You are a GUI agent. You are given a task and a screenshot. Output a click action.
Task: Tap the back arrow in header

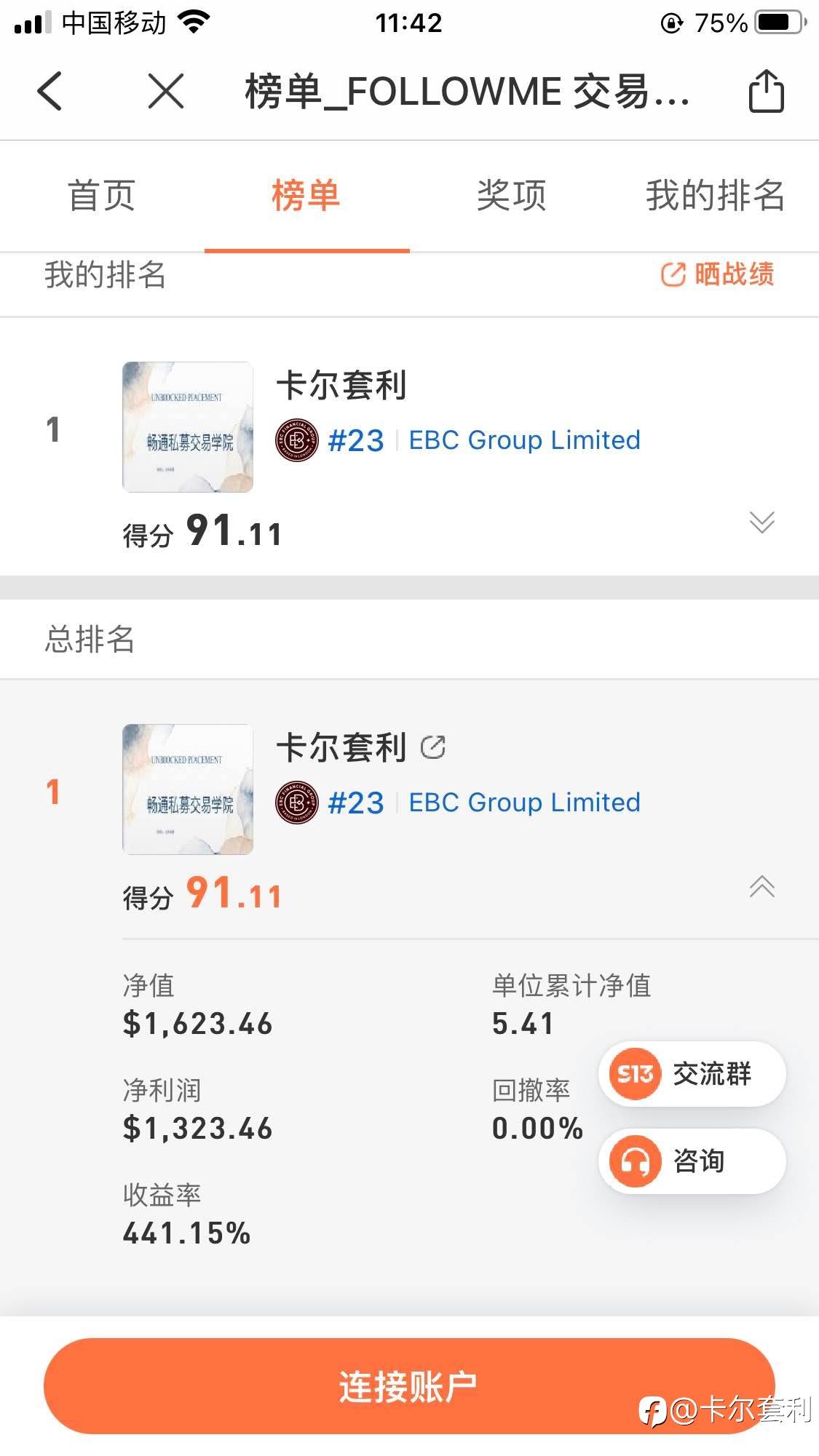[50, 92]
